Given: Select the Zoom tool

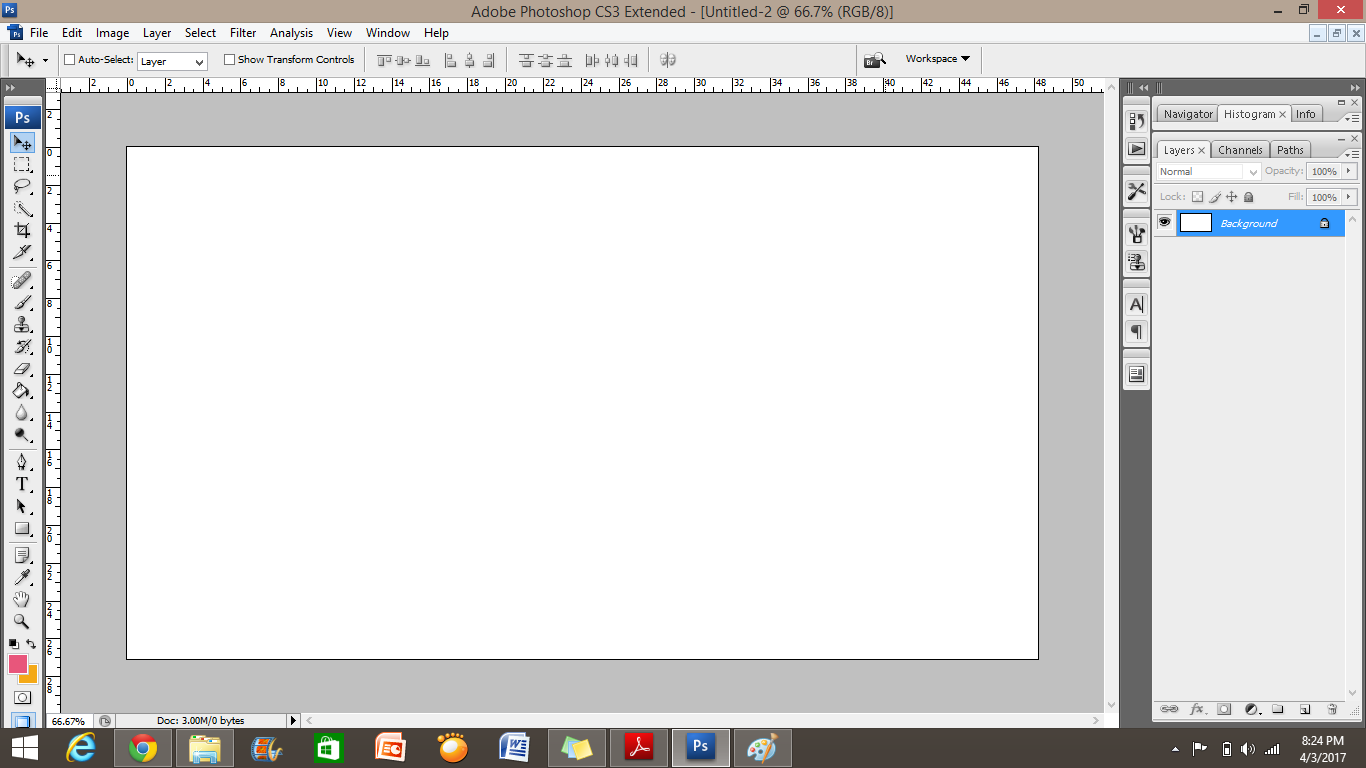Looking at the screenshot, I should click(x=22, y=621).
